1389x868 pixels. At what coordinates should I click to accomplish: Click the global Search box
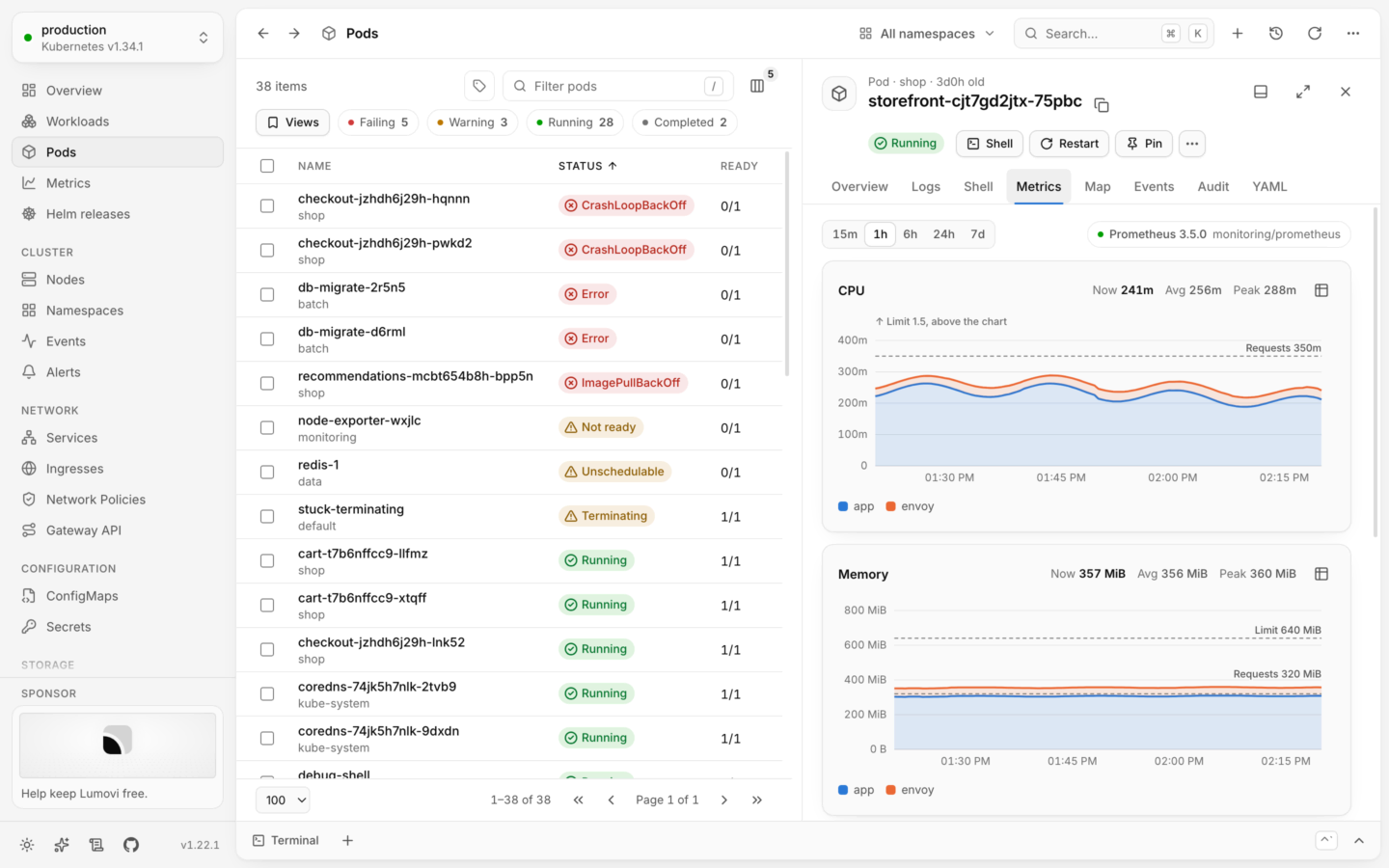tap(1114, 34)
